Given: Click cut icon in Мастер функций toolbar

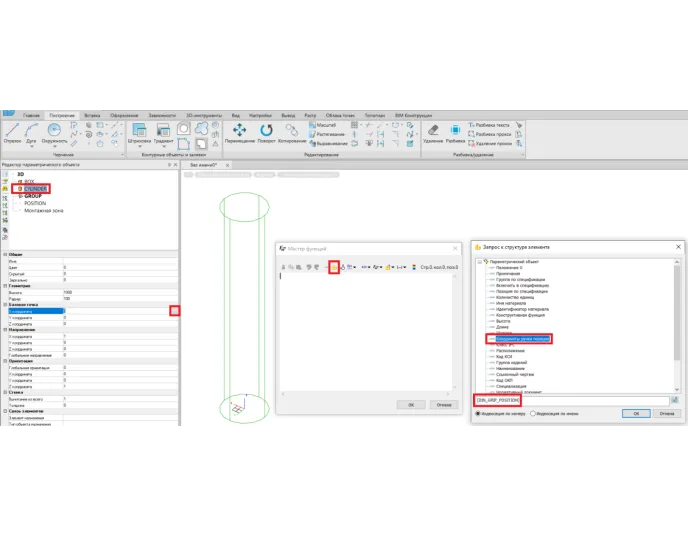Looking at the screenshot, I should [x=283, y=267].
